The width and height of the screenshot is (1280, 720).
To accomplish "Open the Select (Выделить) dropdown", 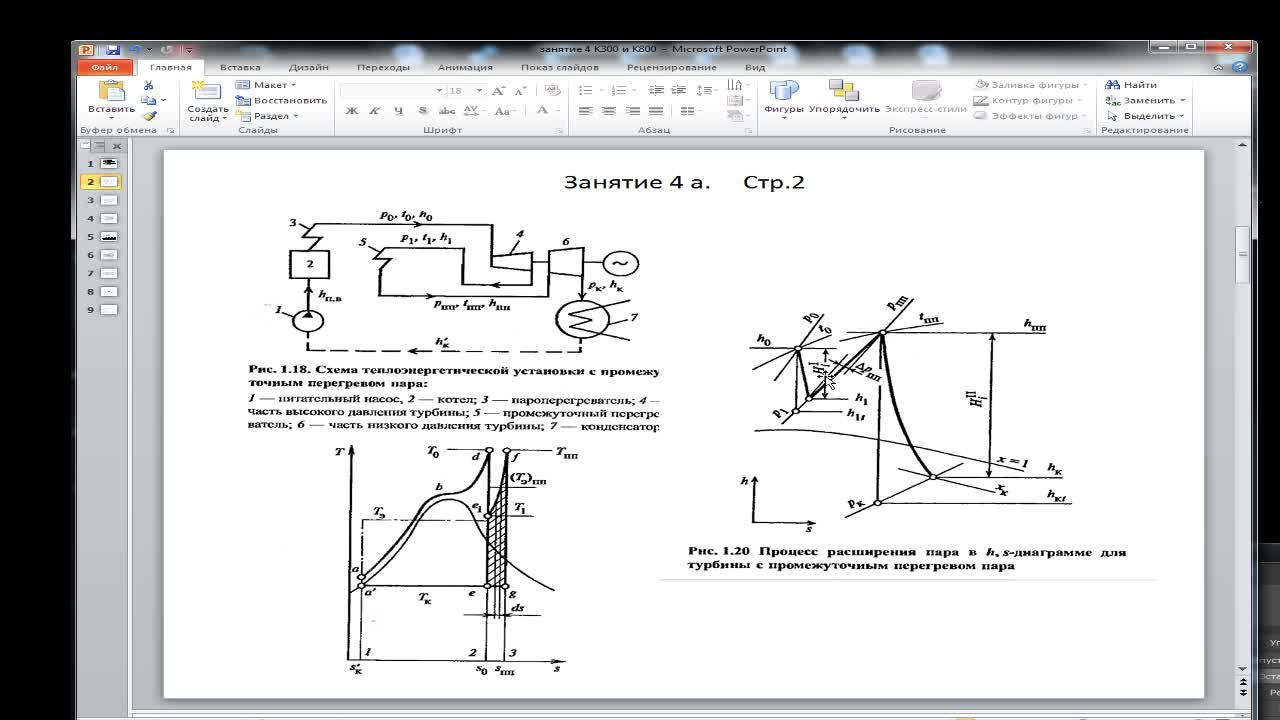I will coord(1145,116).
